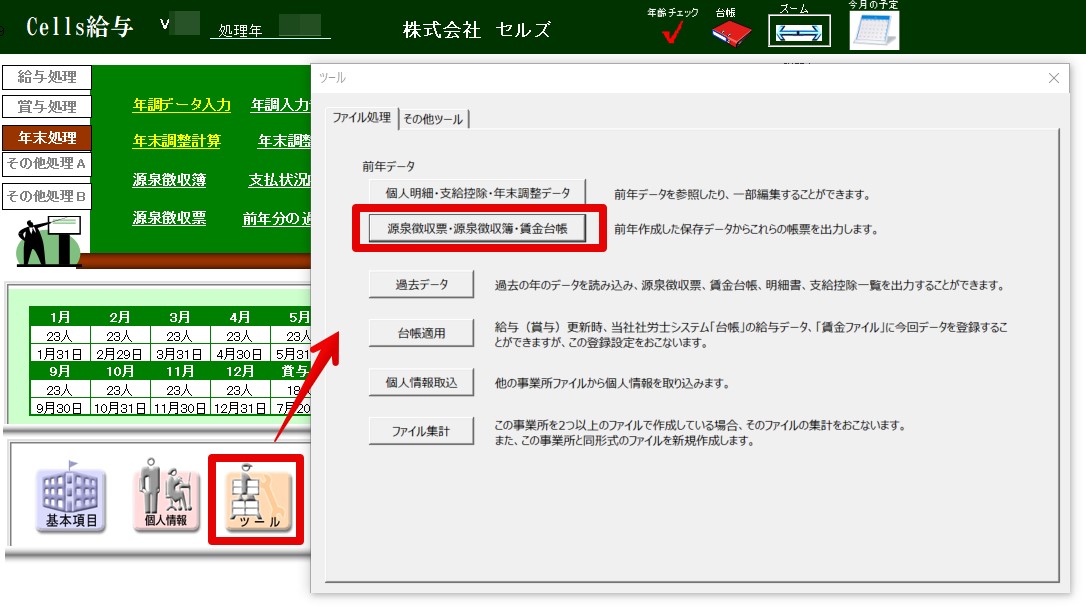Open the 台帳 red binder icon

coord(732,33)
